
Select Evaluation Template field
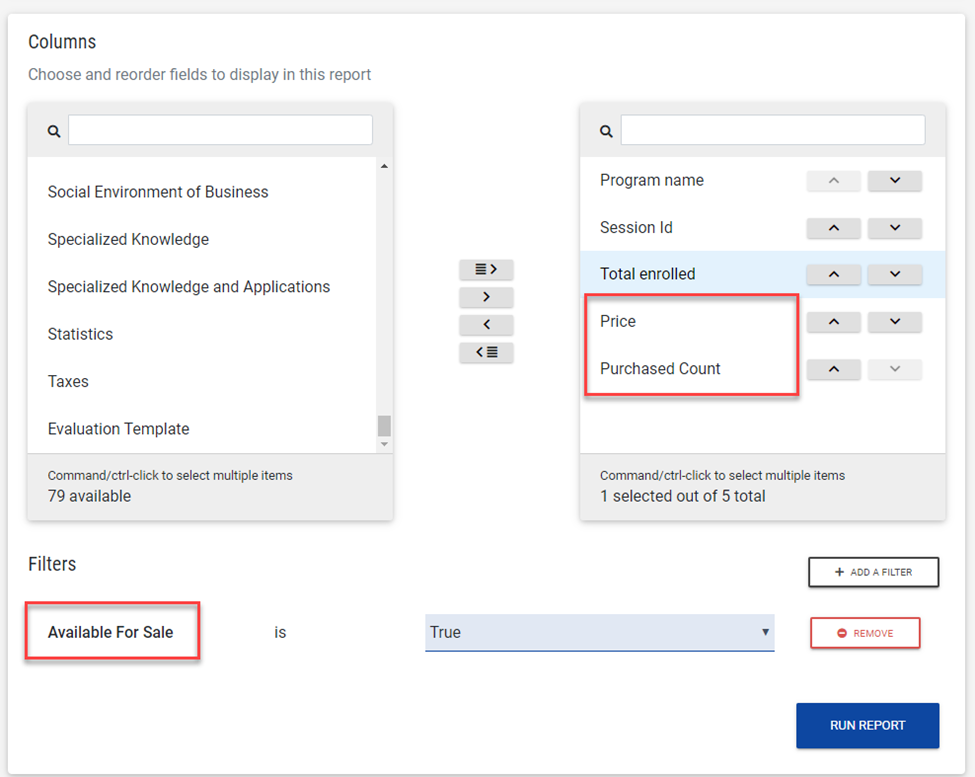[118, 429]
